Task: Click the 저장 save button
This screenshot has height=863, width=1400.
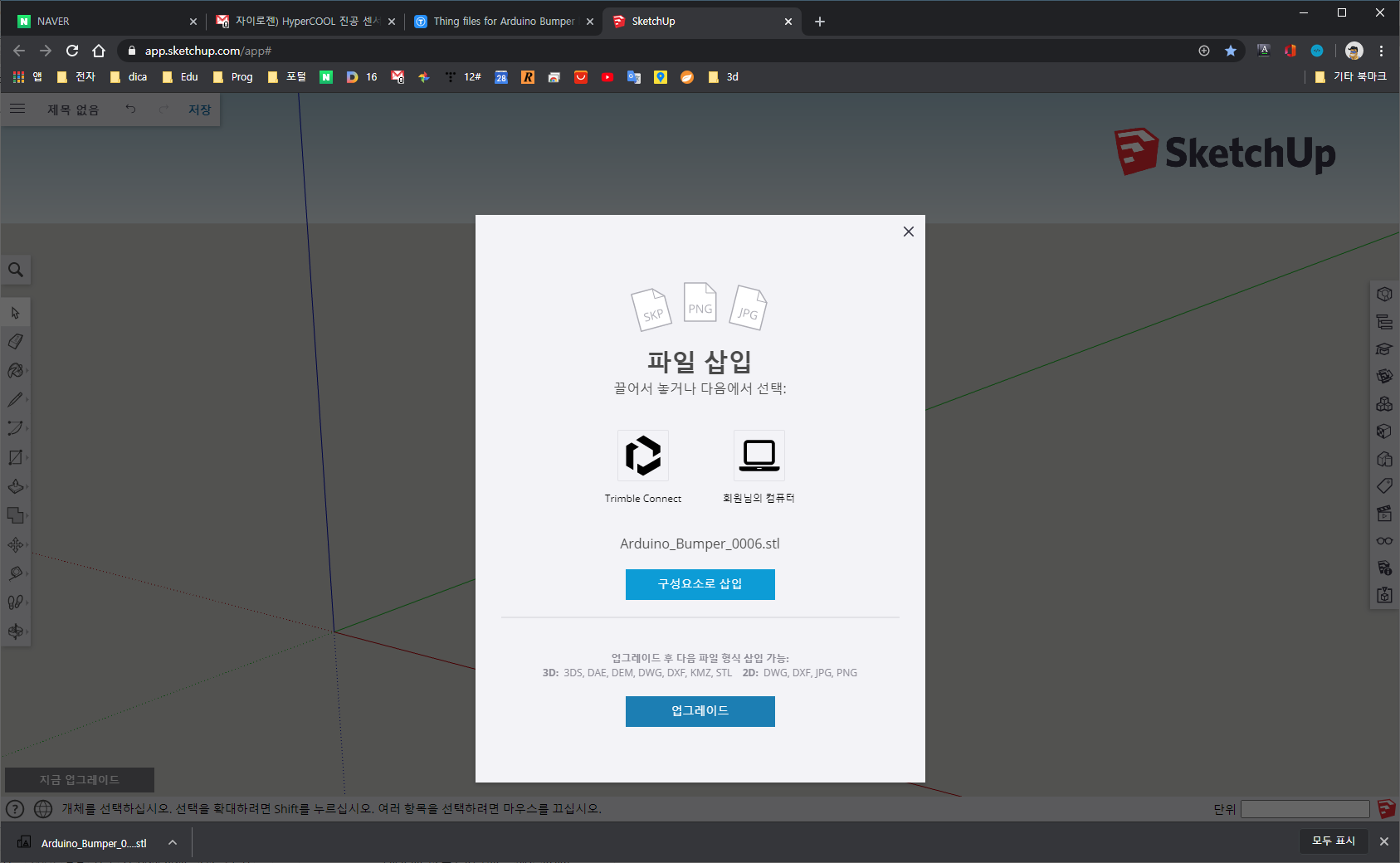Action: 199,110
